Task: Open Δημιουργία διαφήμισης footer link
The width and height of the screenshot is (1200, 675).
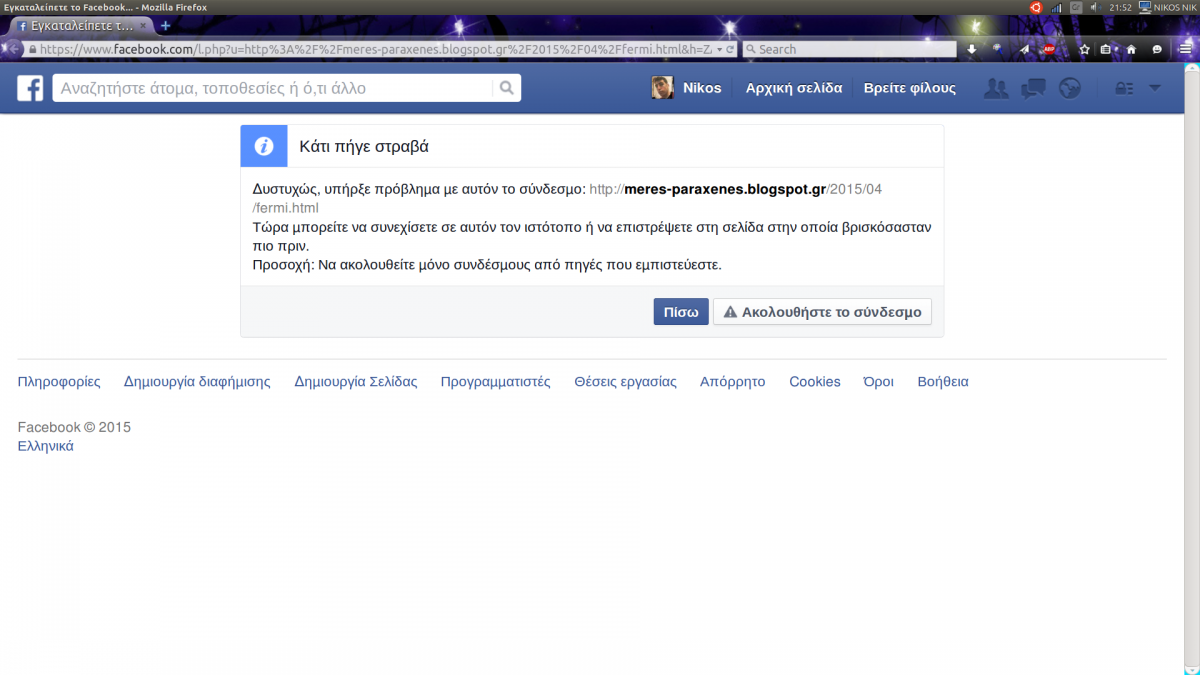Action: click(x=197, y=382)
